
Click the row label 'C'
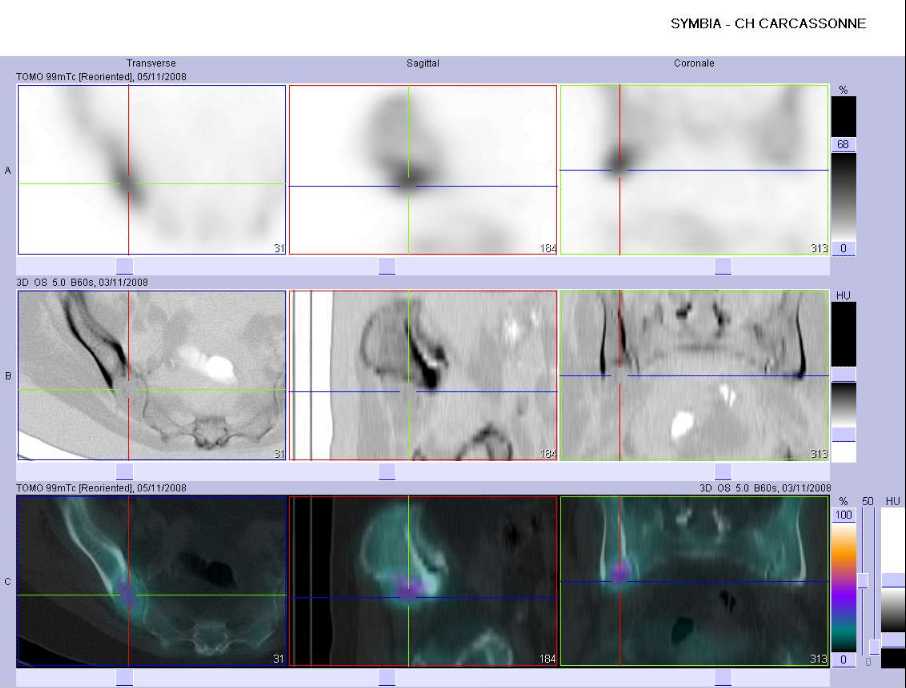click(8, 582)
